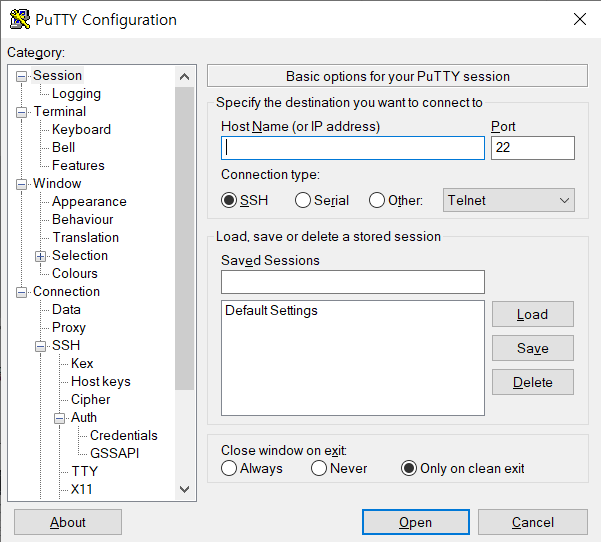Open the Bell settings category
The width and height of the screenshot is (601, 542).
pyautogui.click(x=64, y=148)
